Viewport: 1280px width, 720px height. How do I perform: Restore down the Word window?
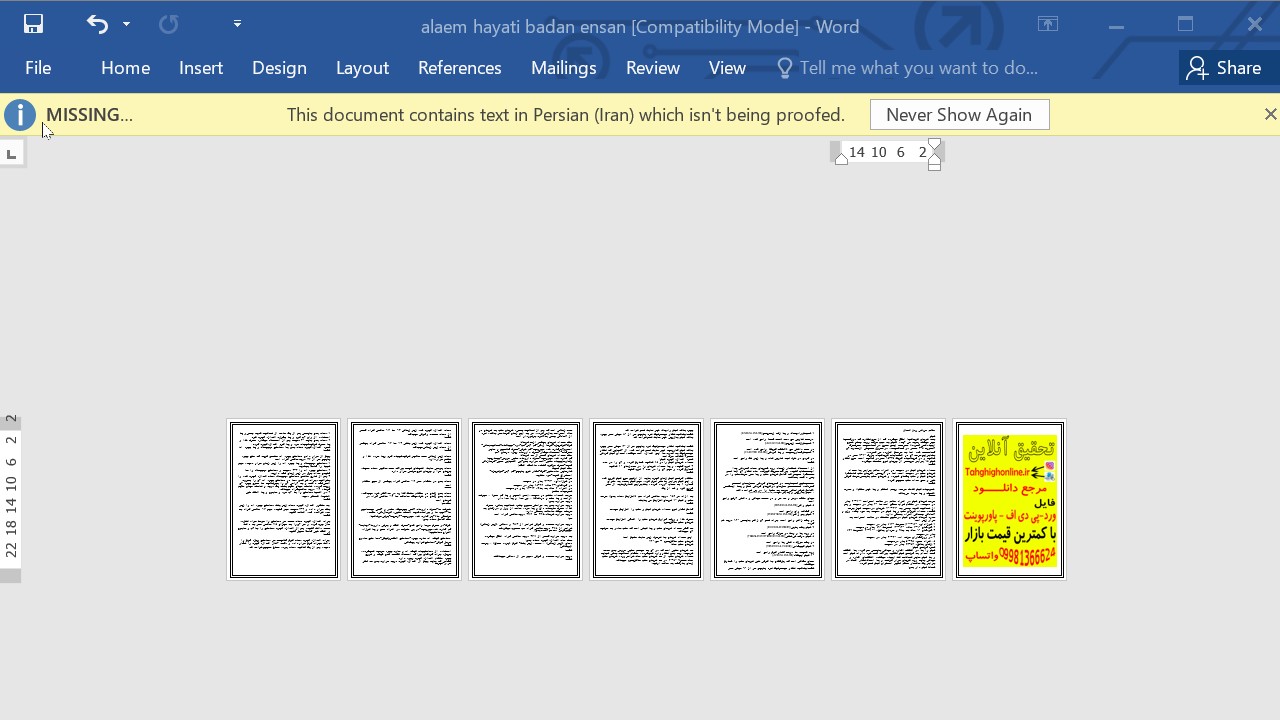1186,25
